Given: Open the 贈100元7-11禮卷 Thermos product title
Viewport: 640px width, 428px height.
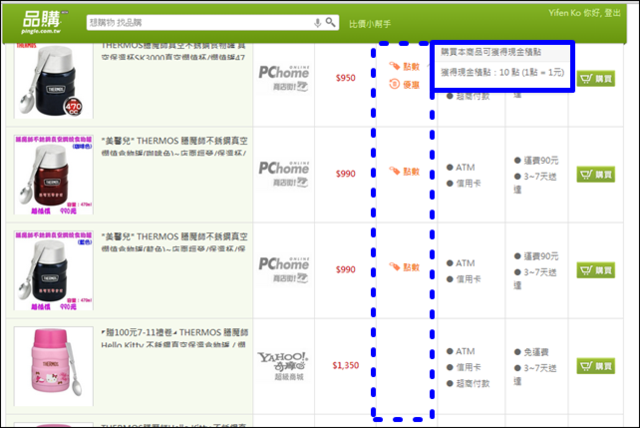Looking at the screenshot, I should pos(174,337).
